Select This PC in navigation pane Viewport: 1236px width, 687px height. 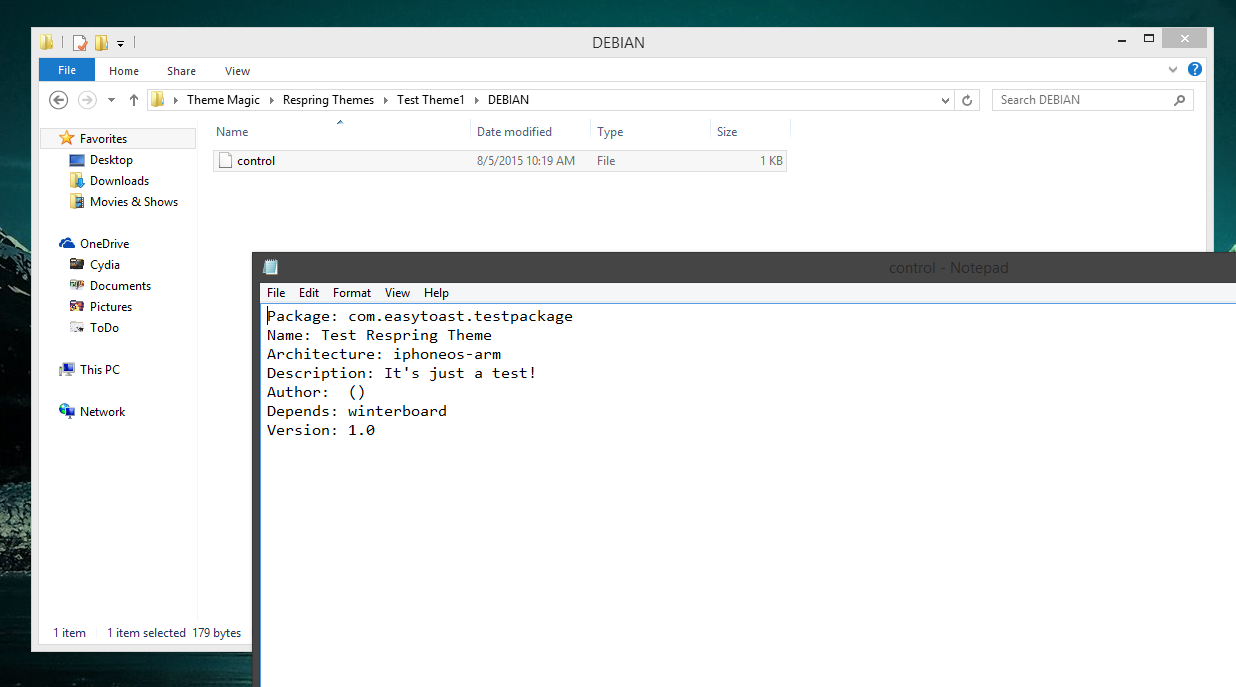(x=100, y=370)
